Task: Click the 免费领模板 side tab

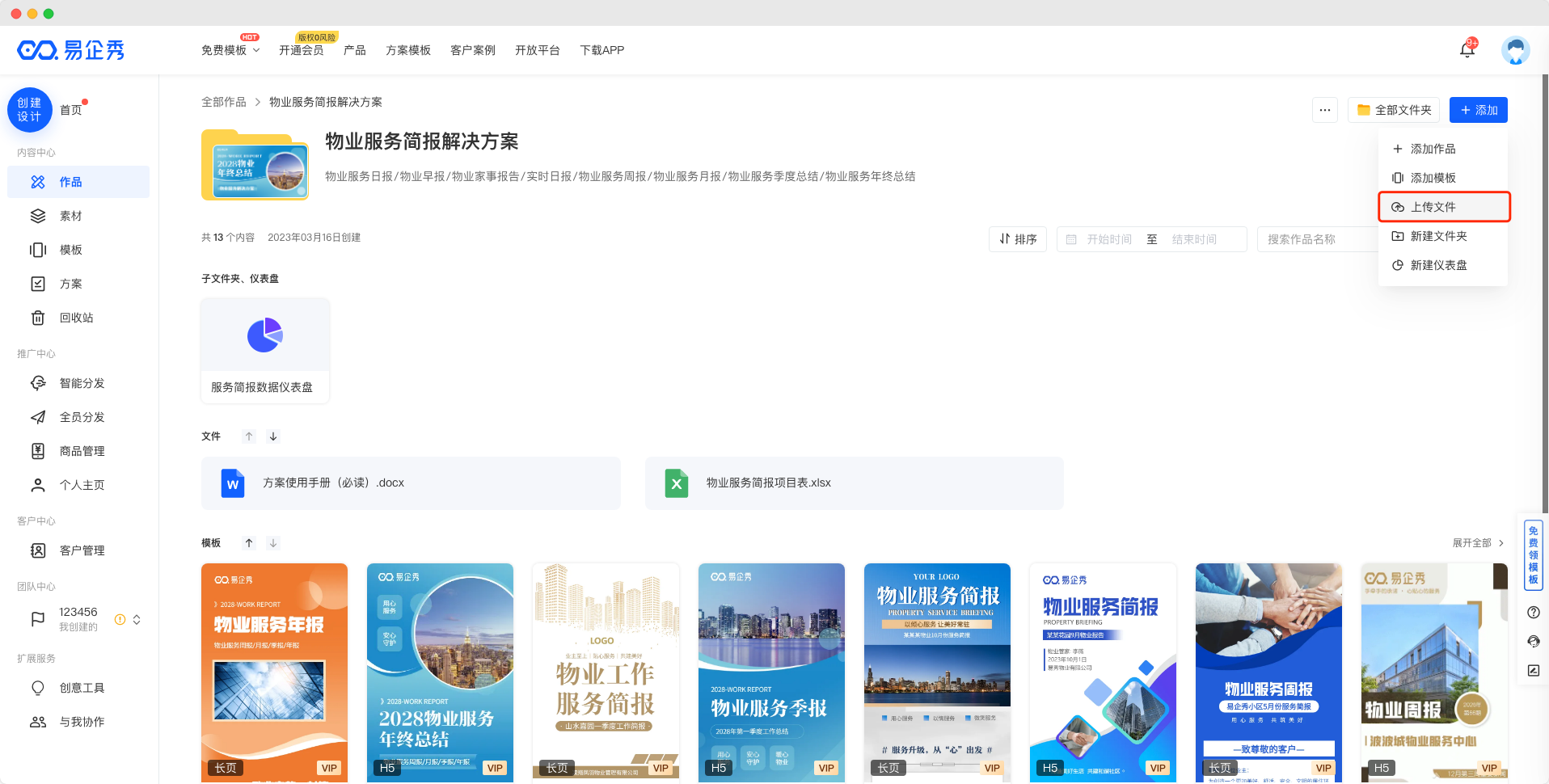Action: [x=1533, y=554]
